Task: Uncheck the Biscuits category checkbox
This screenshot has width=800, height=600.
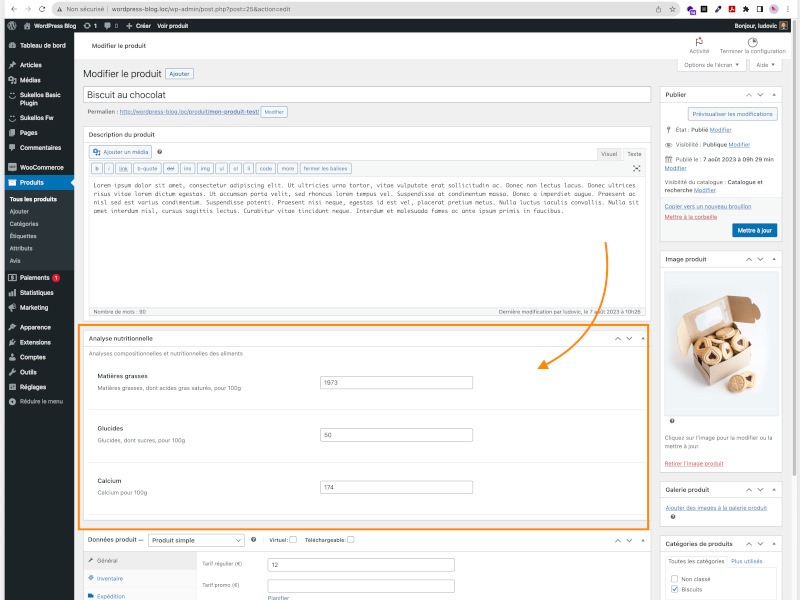Action: tap(675, 589)
